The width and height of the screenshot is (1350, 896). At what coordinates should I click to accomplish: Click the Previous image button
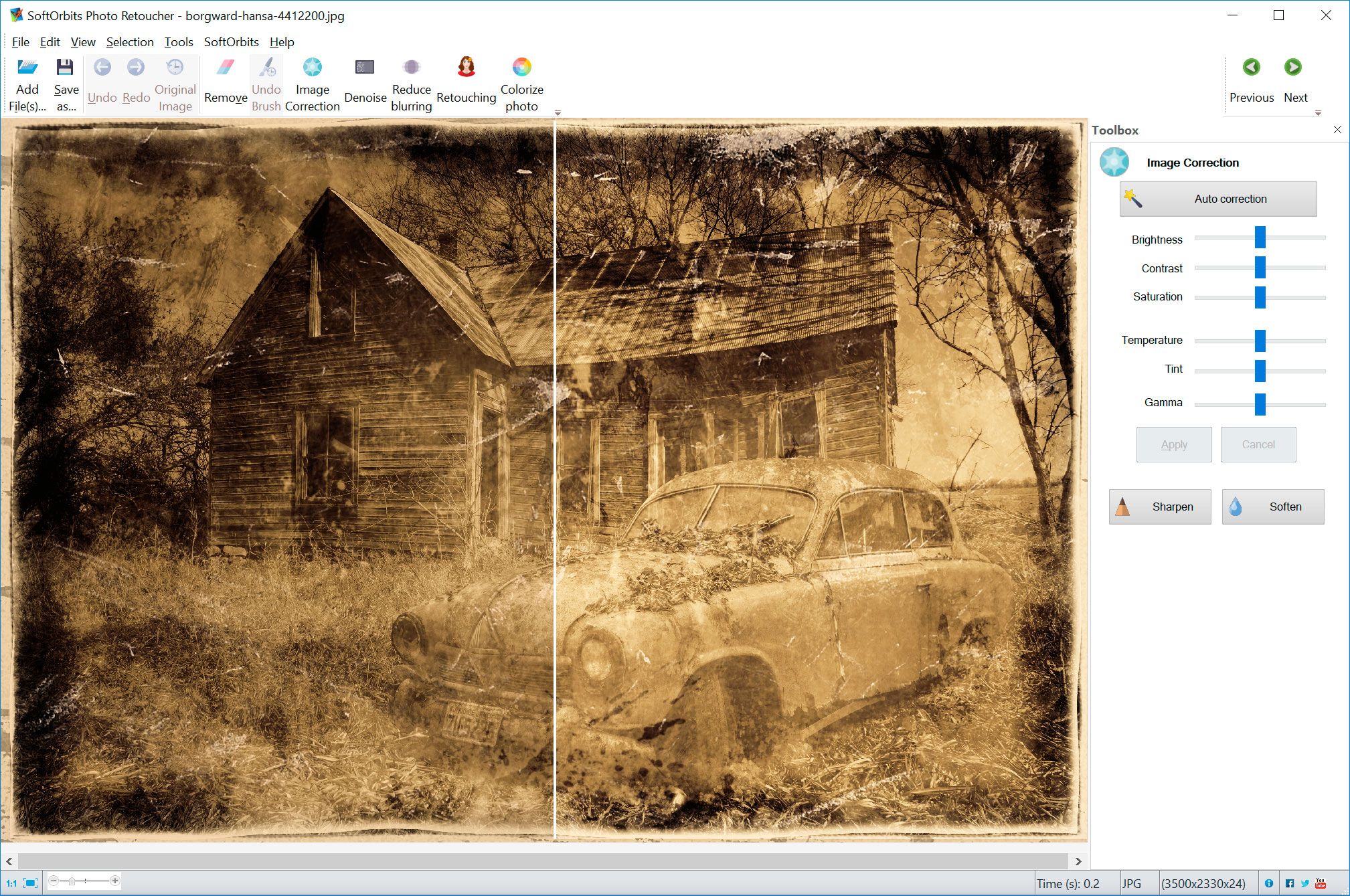[x=1250, y=68]
